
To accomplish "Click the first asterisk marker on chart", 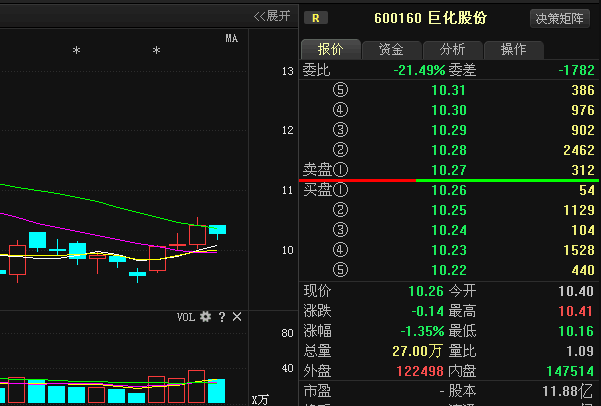I will point(77,51).
